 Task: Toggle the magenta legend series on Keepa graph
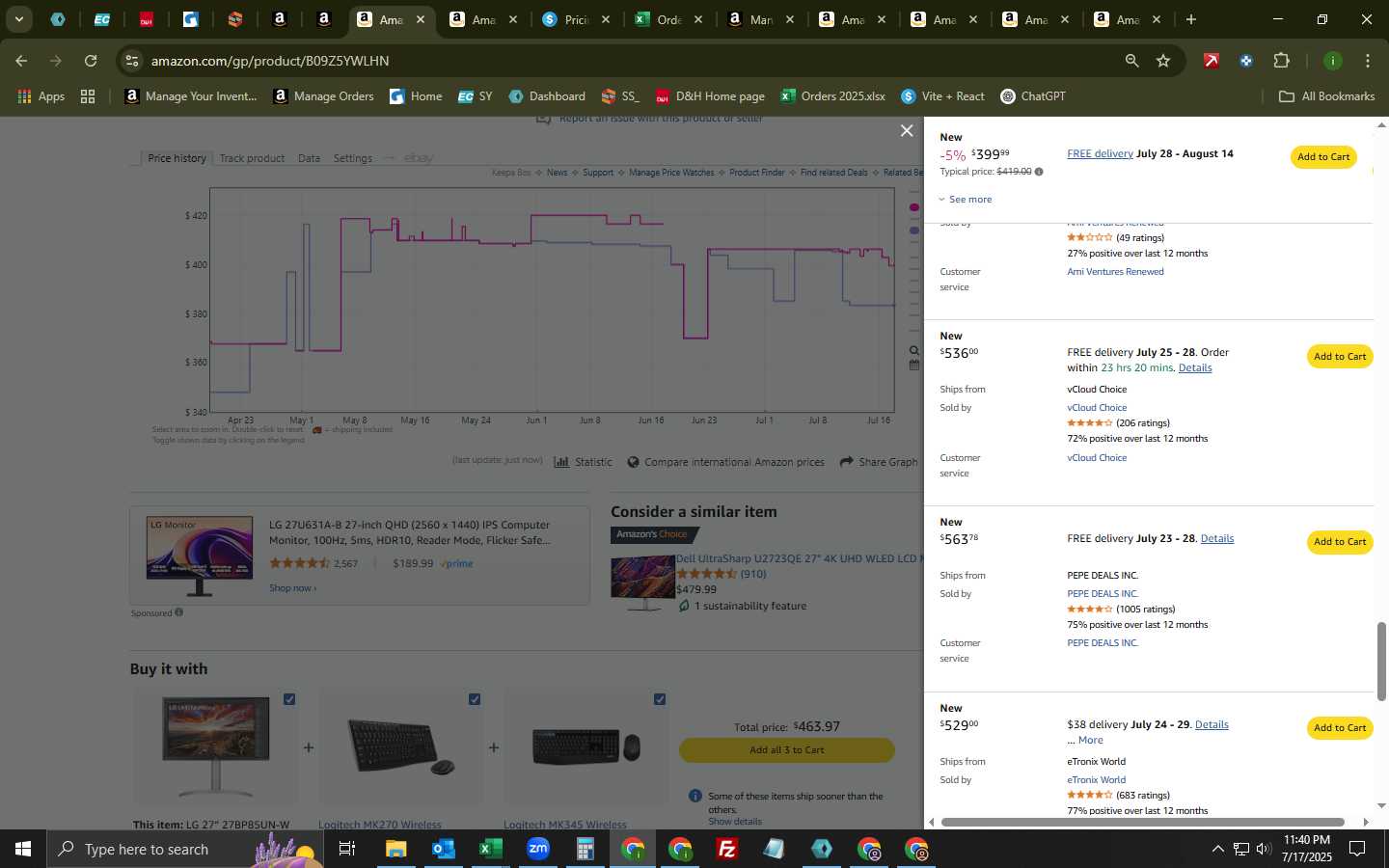click(x=914, y=207)
